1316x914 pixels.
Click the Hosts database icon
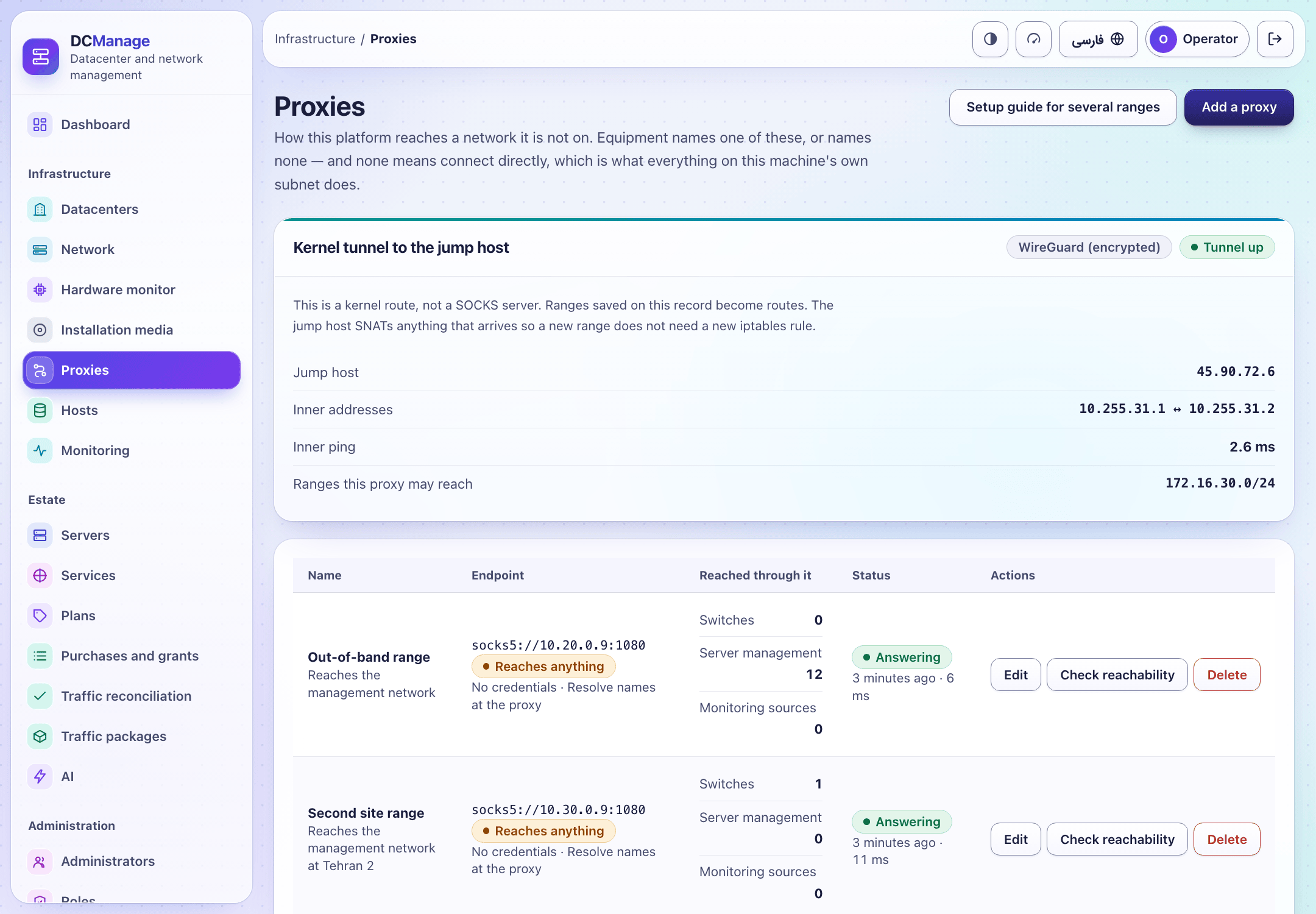pos(40,411)
